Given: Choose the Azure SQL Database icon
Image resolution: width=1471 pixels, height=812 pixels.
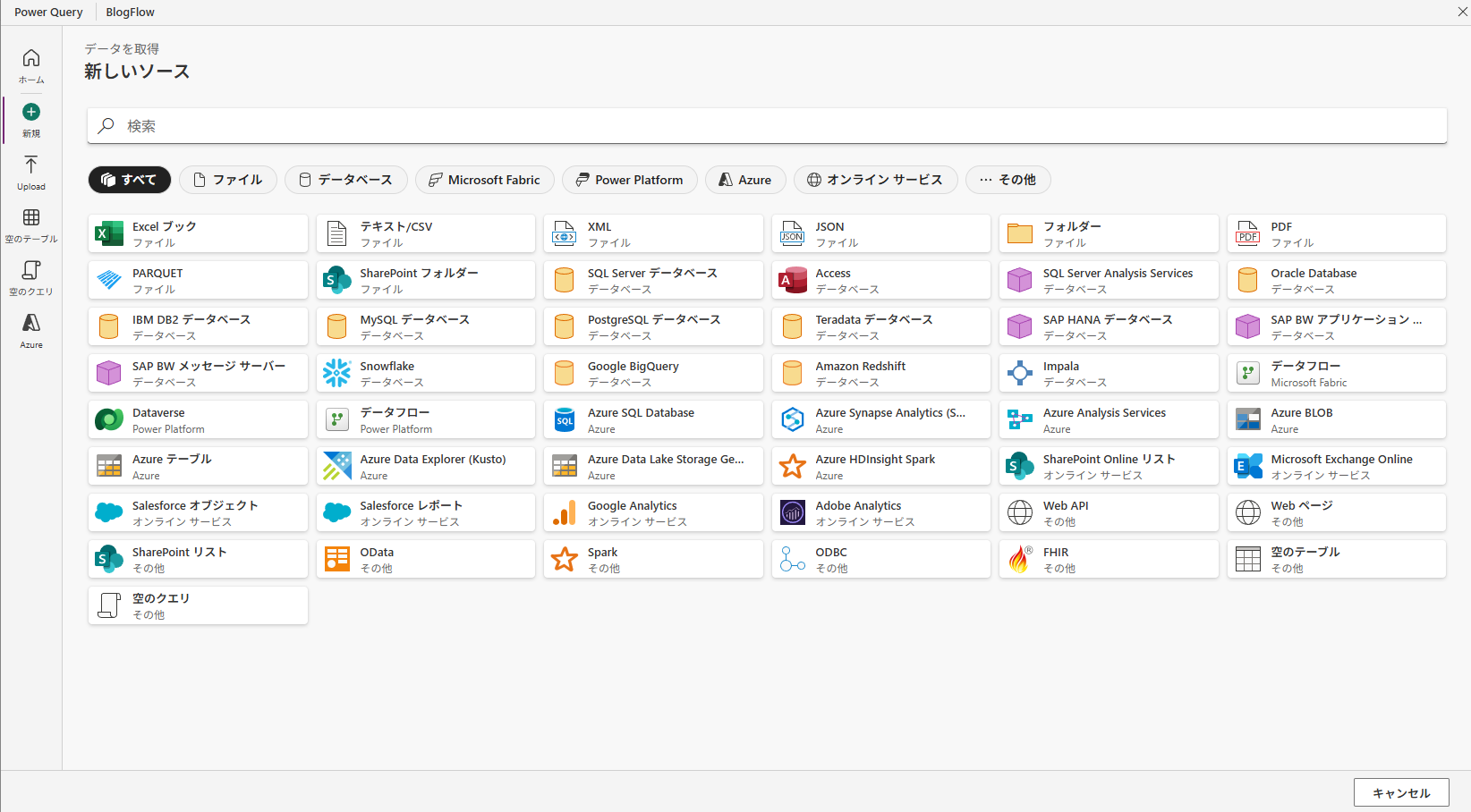Looking at the screenshot, I should (565, 420).
